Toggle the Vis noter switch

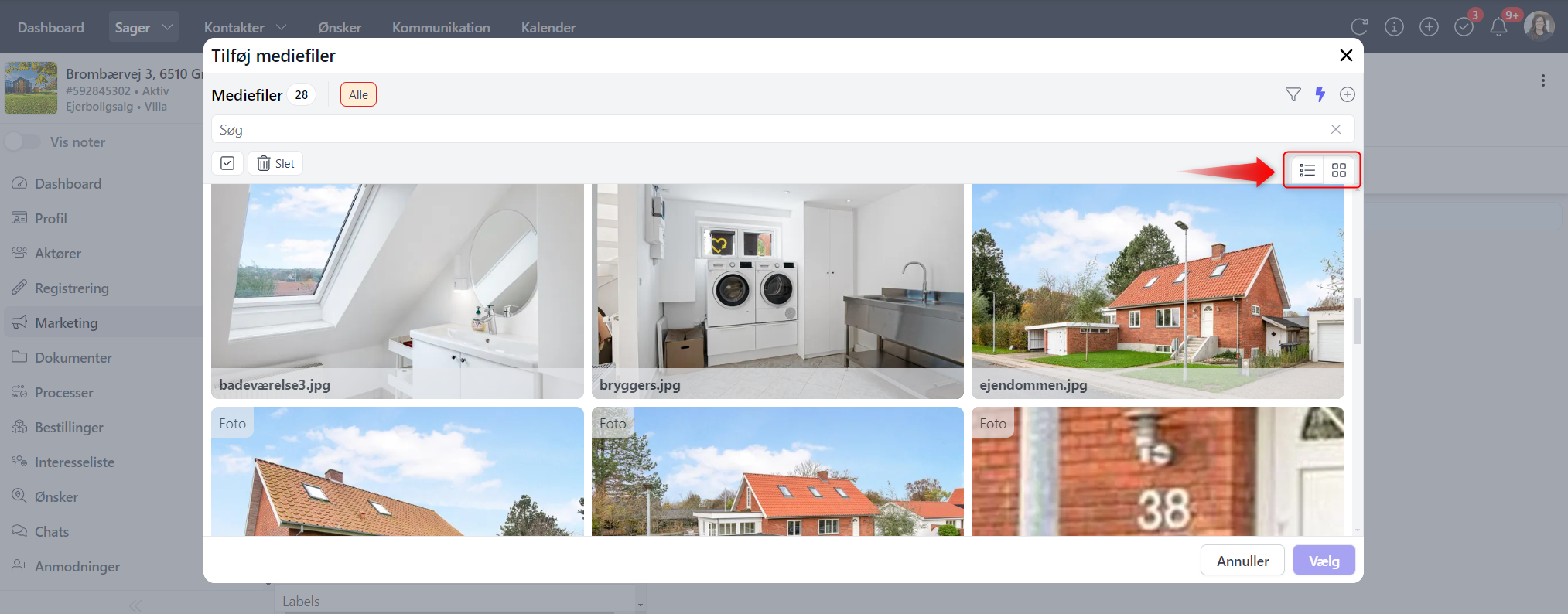(x=22, y=142)
